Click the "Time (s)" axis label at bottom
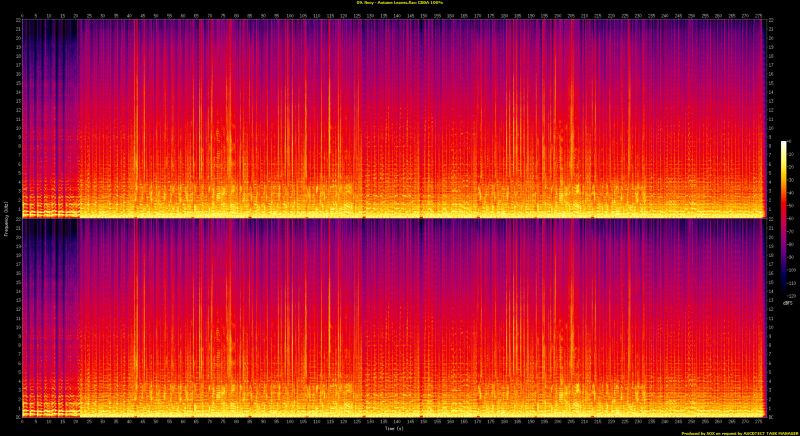Screen dimensions: 800x436 coord(395,427)
